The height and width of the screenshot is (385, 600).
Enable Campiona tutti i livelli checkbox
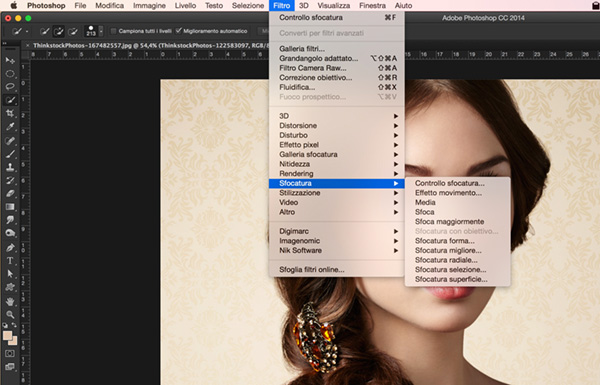[113, 31]
